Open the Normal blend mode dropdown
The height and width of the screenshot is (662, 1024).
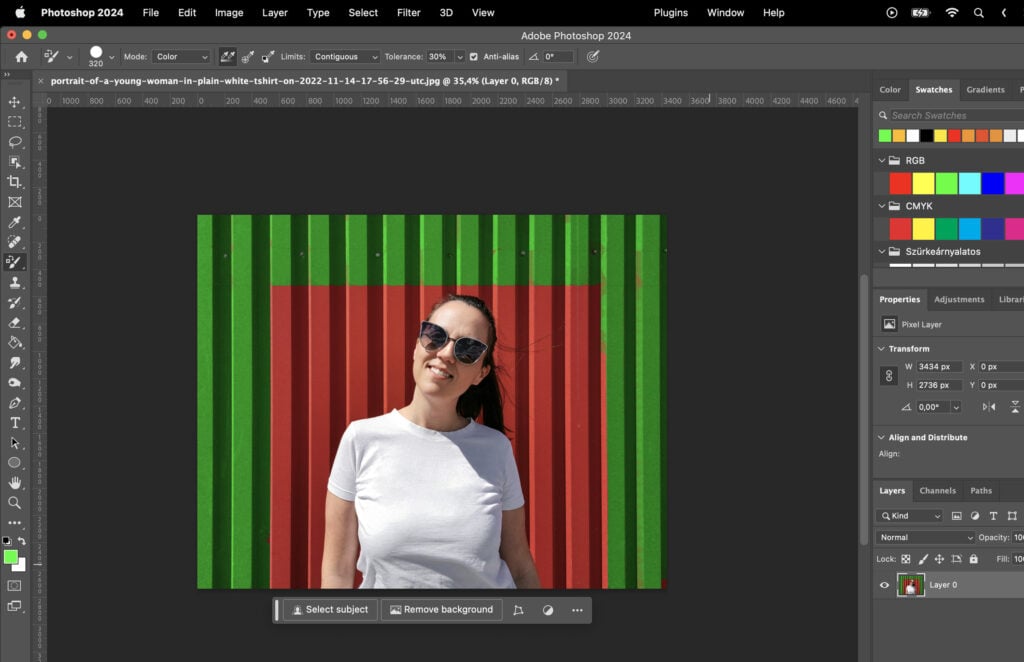click(x=924, y=538)
